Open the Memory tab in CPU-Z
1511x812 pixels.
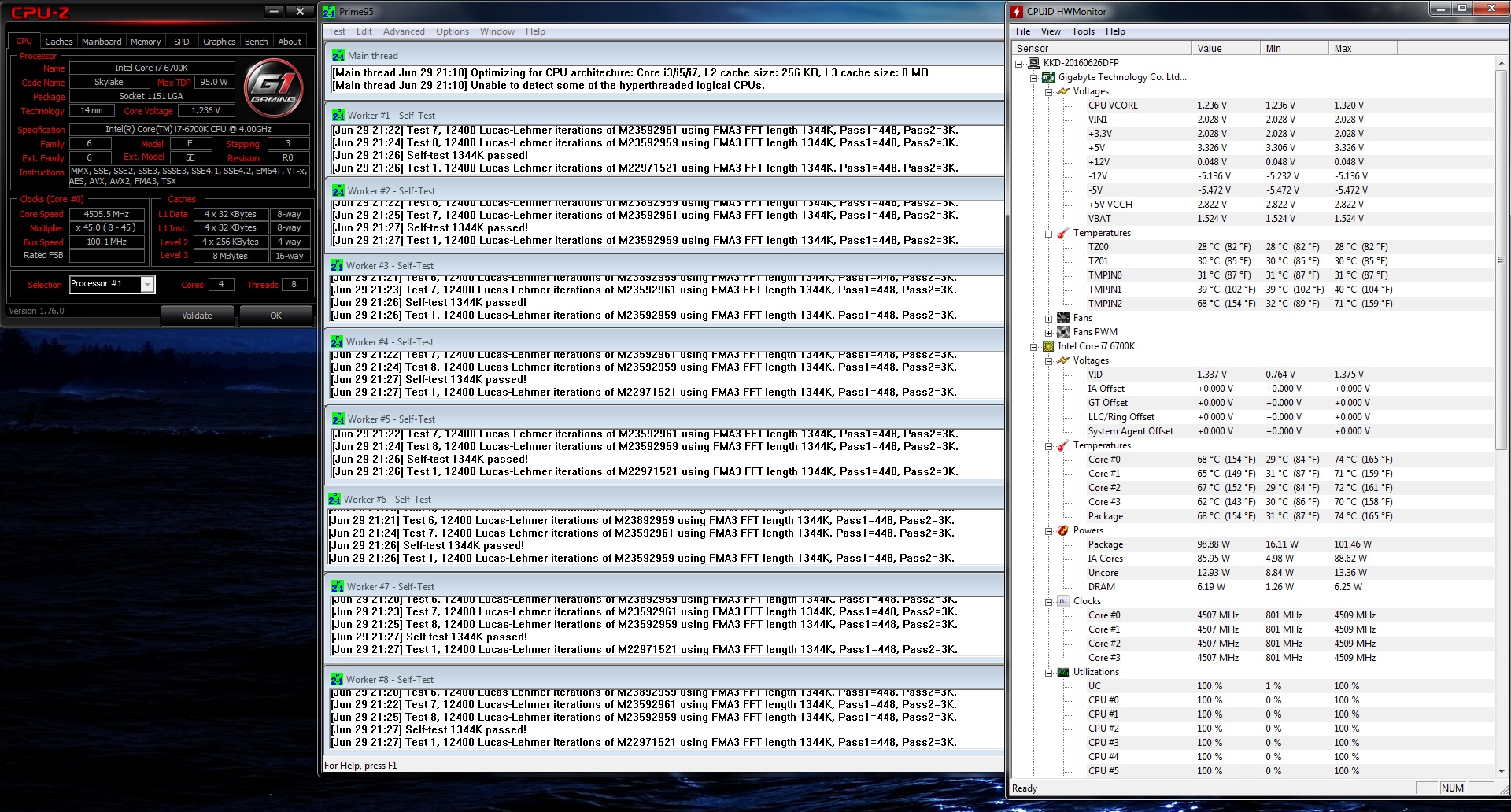point(146,42)
